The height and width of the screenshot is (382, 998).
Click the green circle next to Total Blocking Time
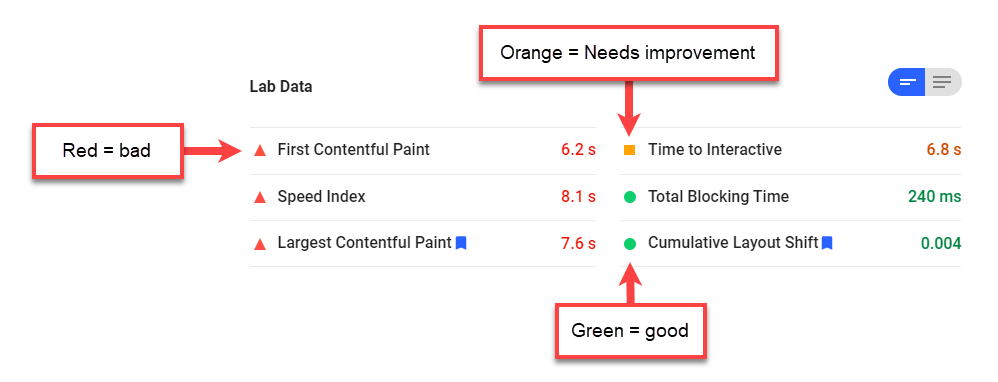(629, 197)
